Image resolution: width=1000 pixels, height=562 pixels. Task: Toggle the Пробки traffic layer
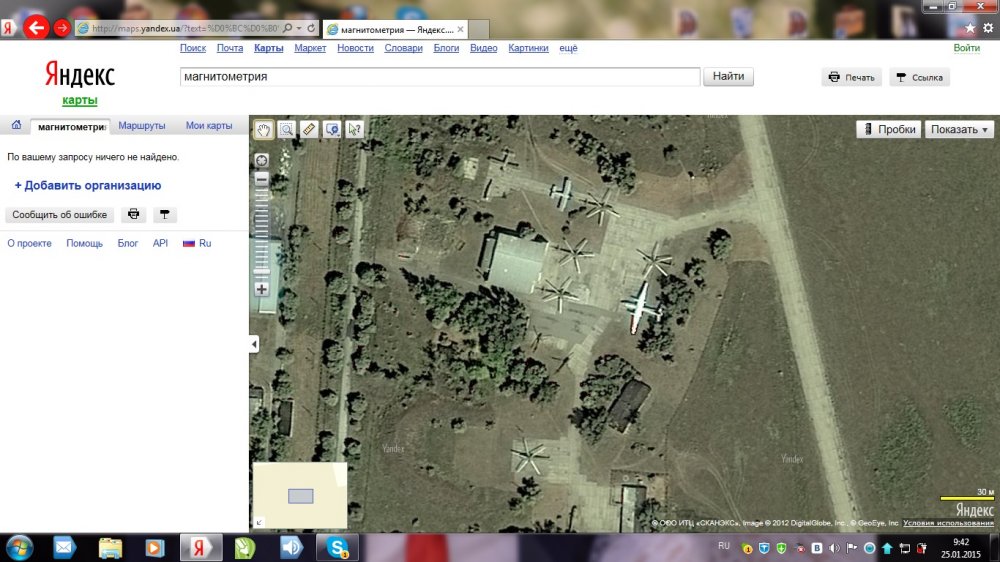[x=888, y=129]
